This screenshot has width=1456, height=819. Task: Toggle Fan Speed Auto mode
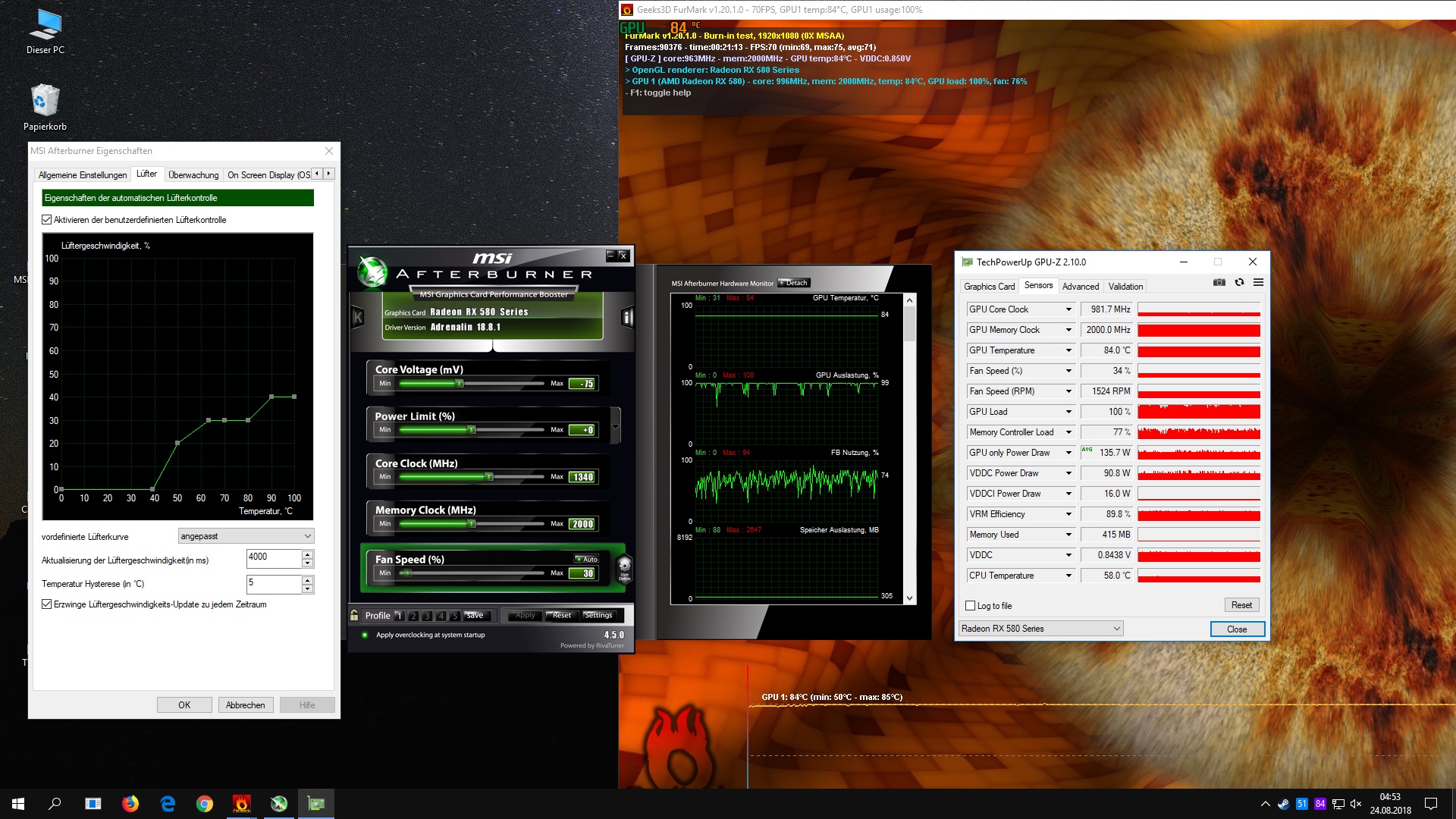pos(586,559)
